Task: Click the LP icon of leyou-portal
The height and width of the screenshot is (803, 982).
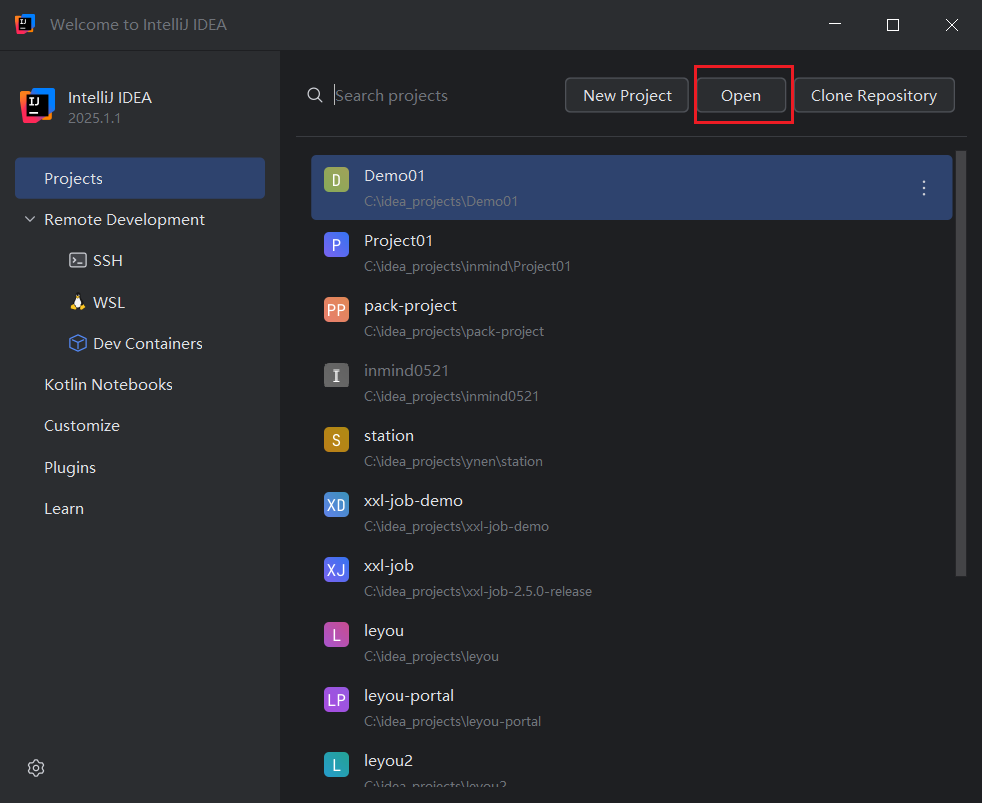Action: point(336,700)
